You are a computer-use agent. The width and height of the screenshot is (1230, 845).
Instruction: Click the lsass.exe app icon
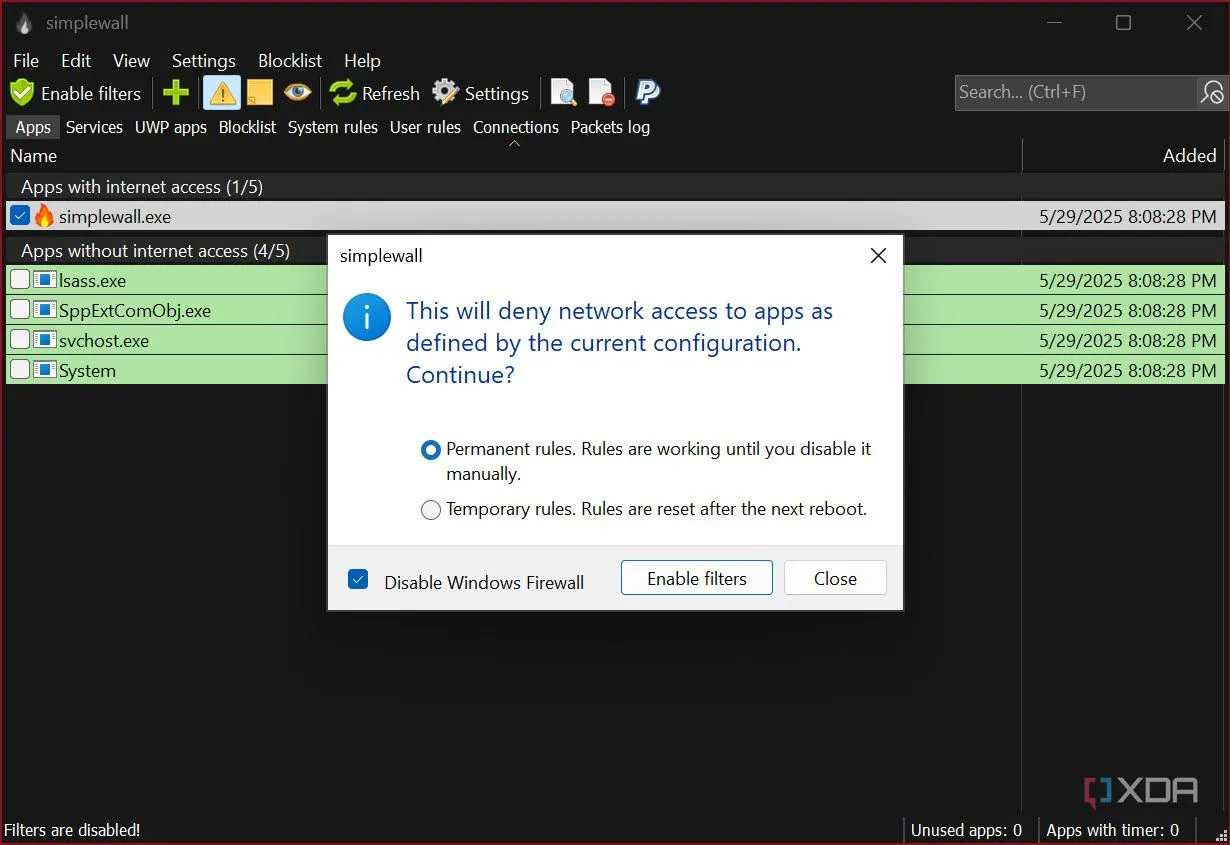[x=45, y=280]
